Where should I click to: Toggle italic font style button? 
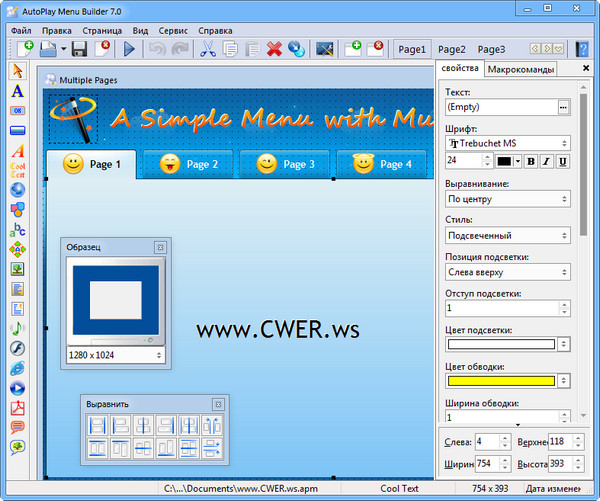click(546, 161)
